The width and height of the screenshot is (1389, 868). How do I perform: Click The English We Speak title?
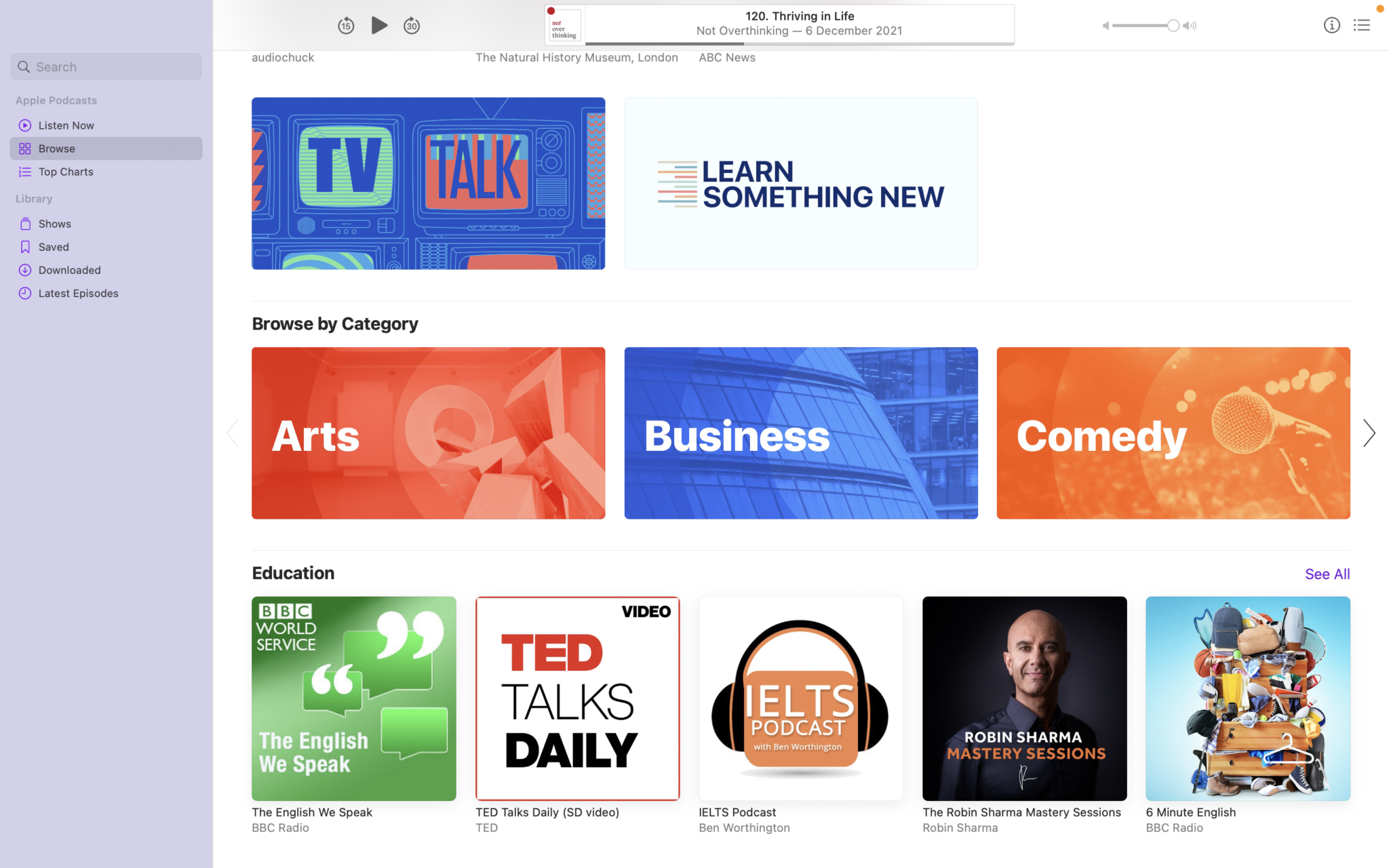pyautogui.click(x=312, y=812)
